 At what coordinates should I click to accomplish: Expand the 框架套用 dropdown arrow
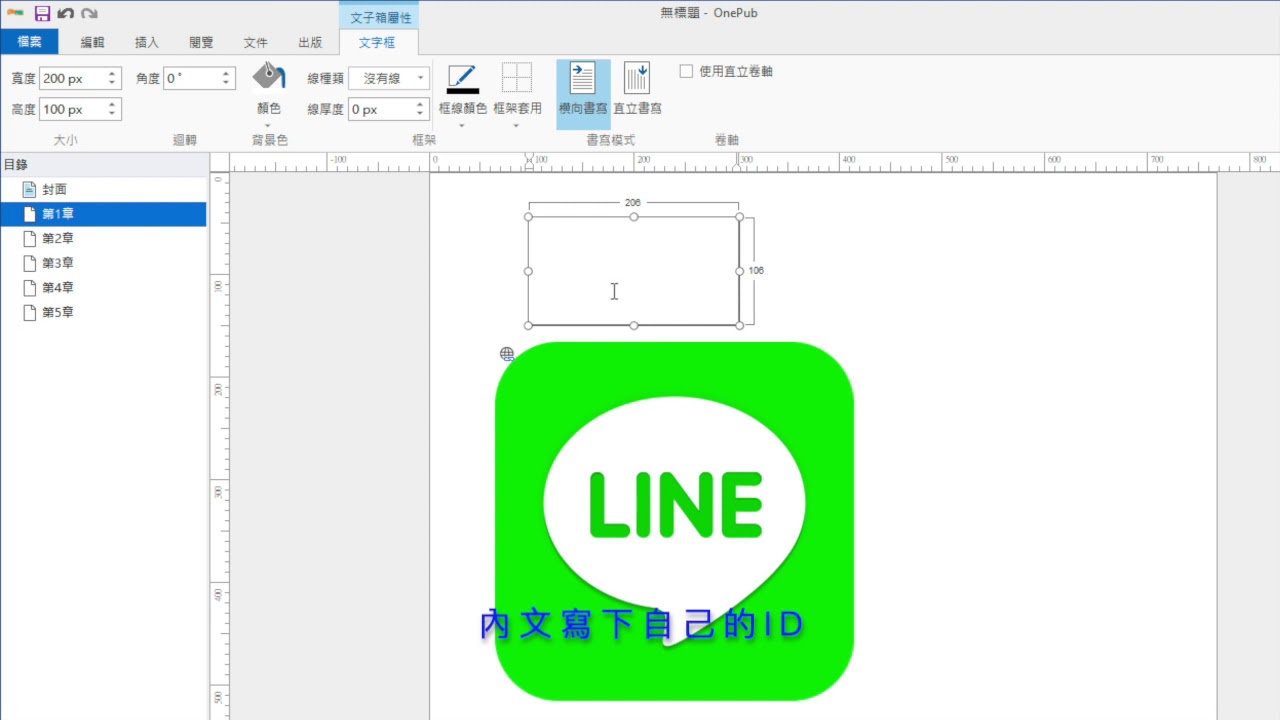click(517, 126)
